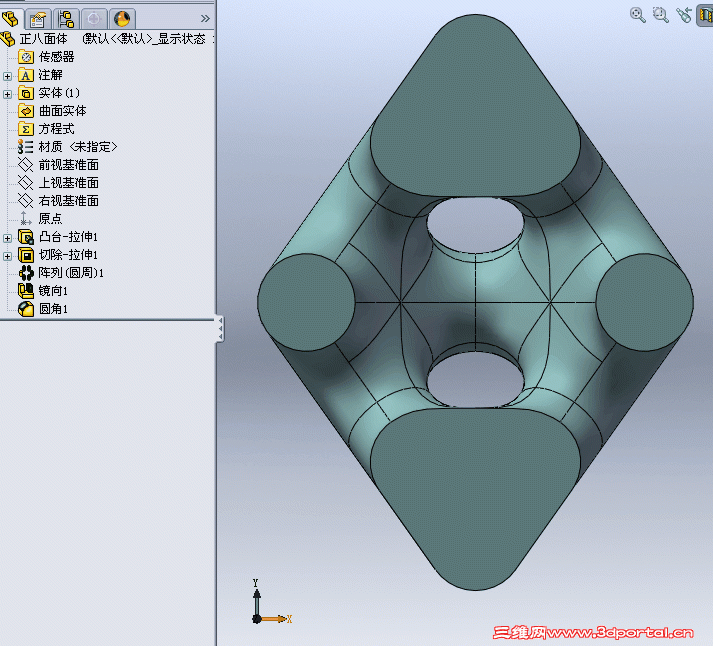Image resolution: width=713 pixels, height=646 pixels.
Task: Select the 曲面实体 label text
Action: pos(62,111)
